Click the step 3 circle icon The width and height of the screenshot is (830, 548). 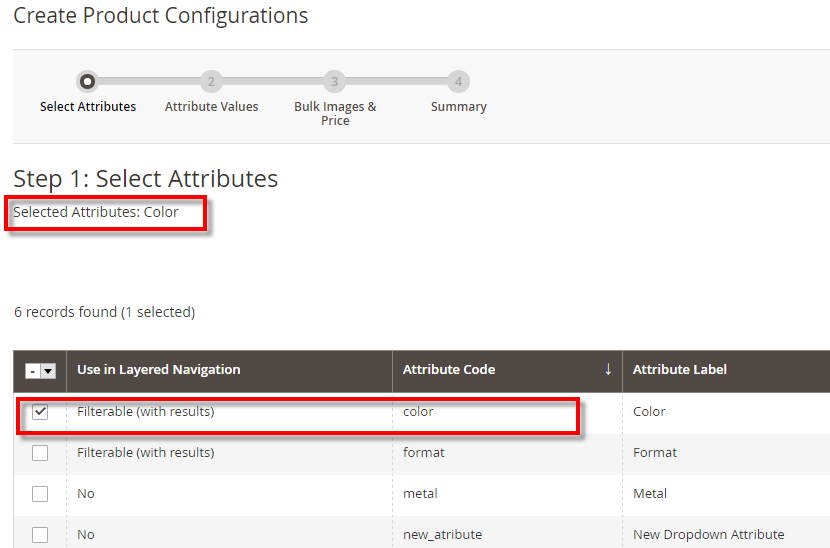(335, 82)
